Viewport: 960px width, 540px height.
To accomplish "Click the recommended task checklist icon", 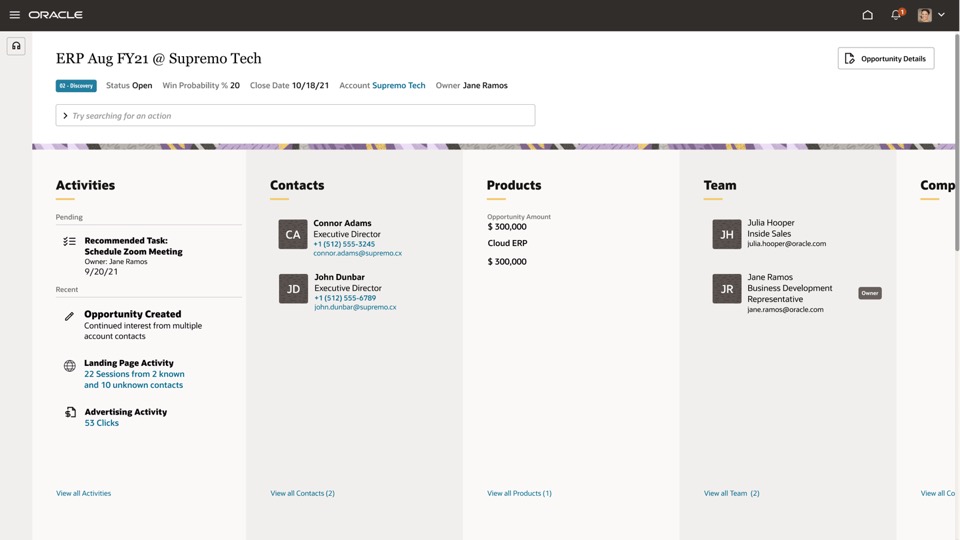I will click(69, 241).
